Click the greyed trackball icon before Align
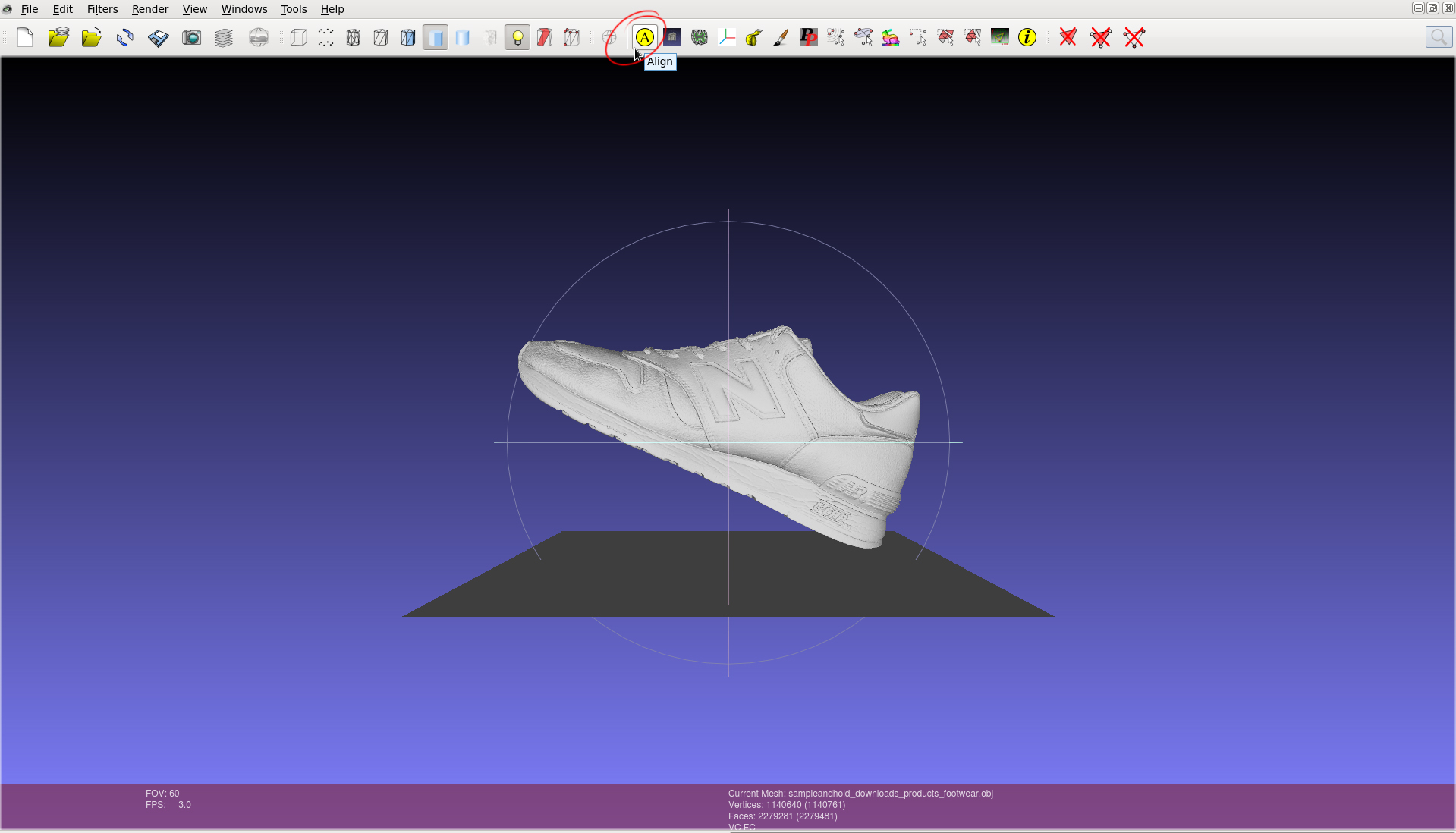This screenshot has width=1456, height=833. click(x=610, y=37)
